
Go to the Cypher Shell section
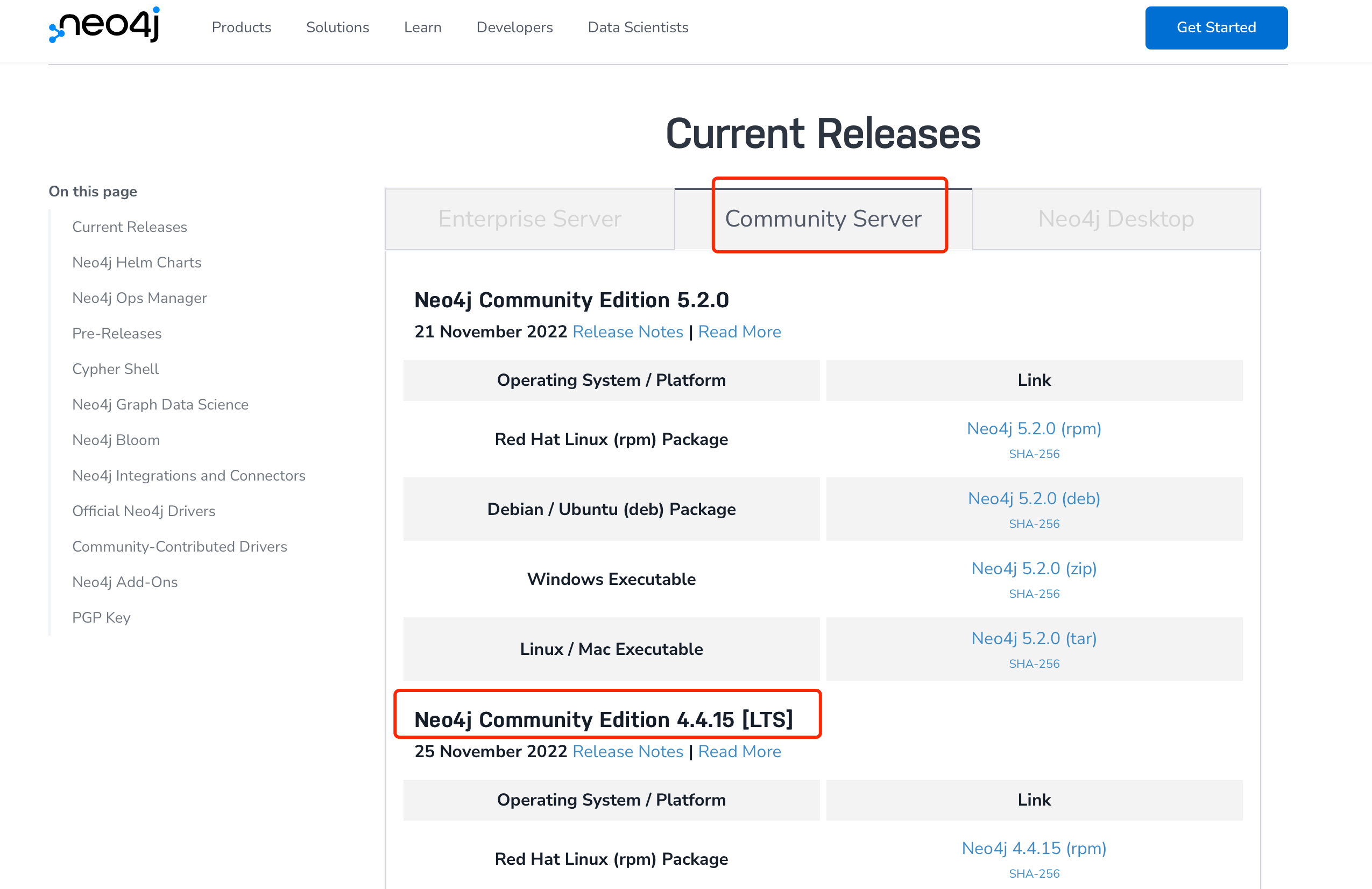[115, 369]
